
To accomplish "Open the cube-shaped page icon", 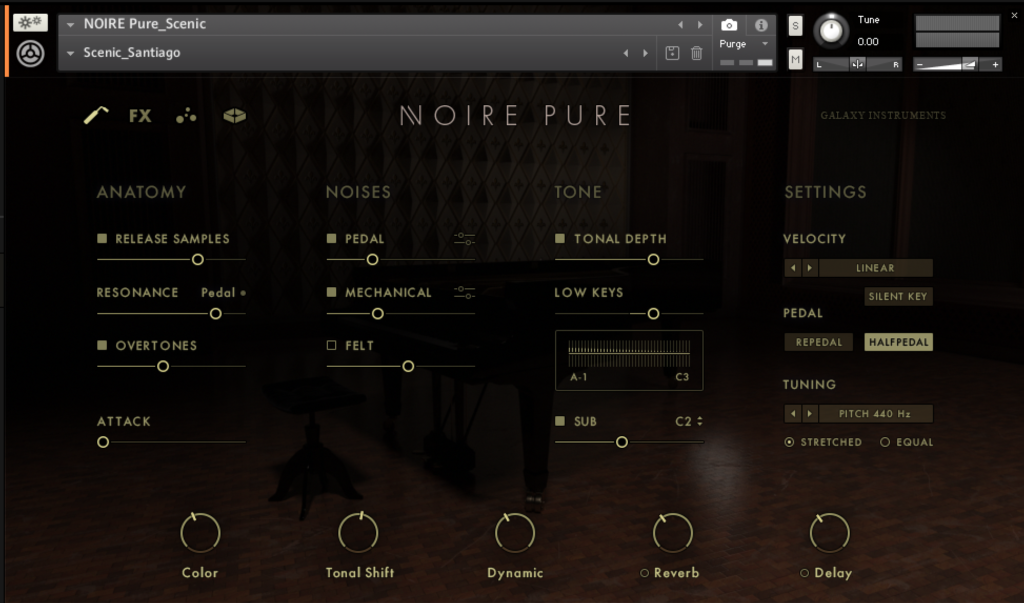I will (x=234, y=116).
